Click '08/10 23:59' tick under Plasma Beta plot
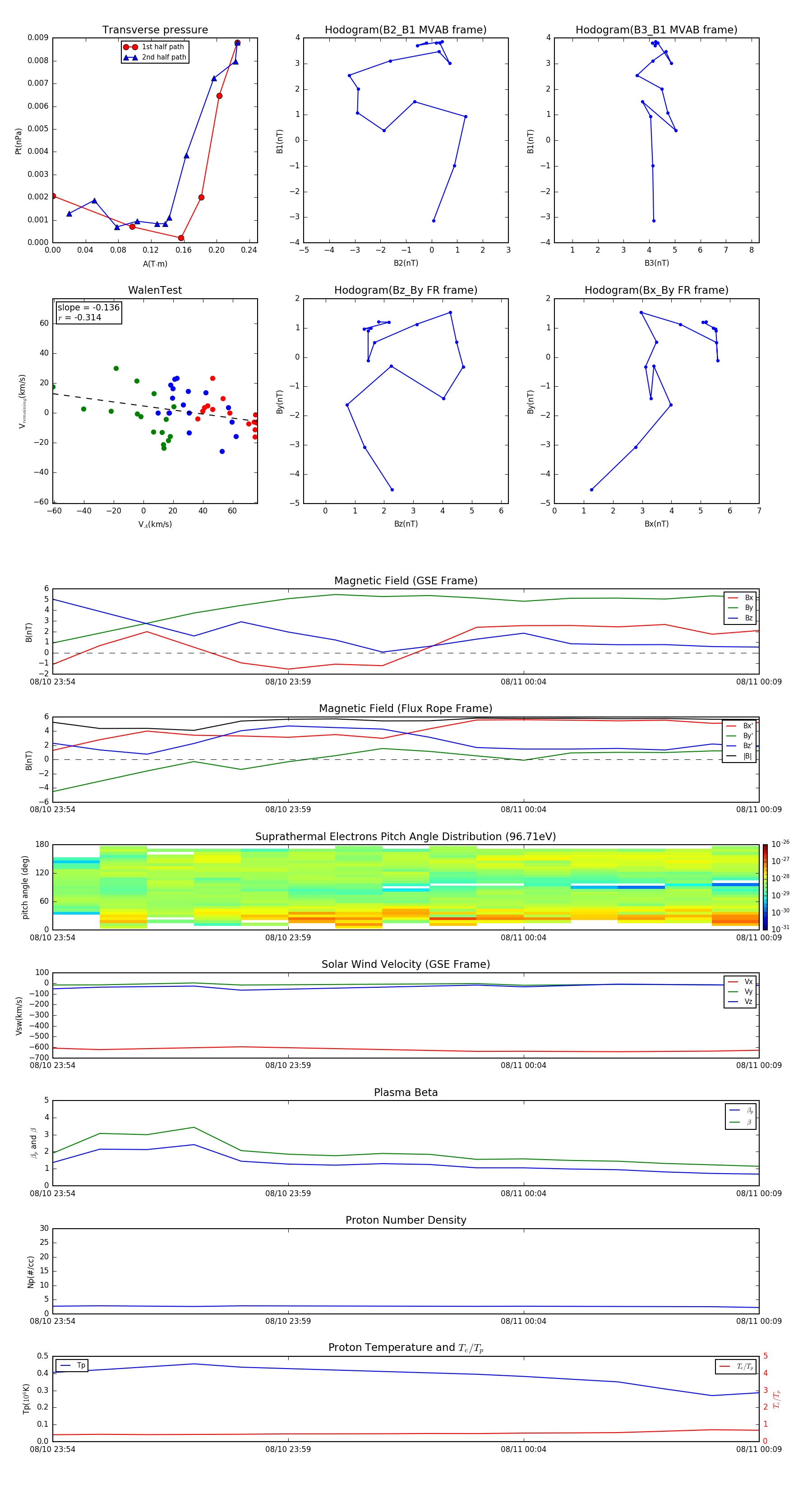Image resolution: width=812 pixels, height=1489 pixels. click(288, 1193)
